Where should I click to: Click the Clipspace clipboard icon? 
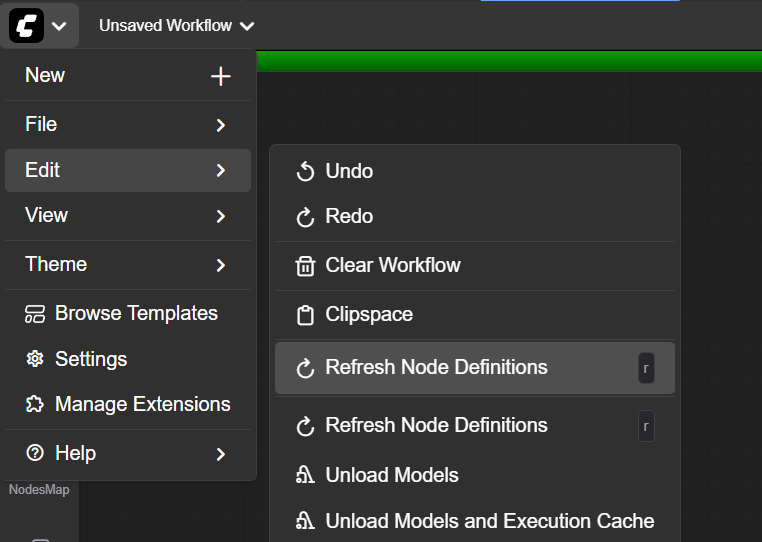(306, 315)
